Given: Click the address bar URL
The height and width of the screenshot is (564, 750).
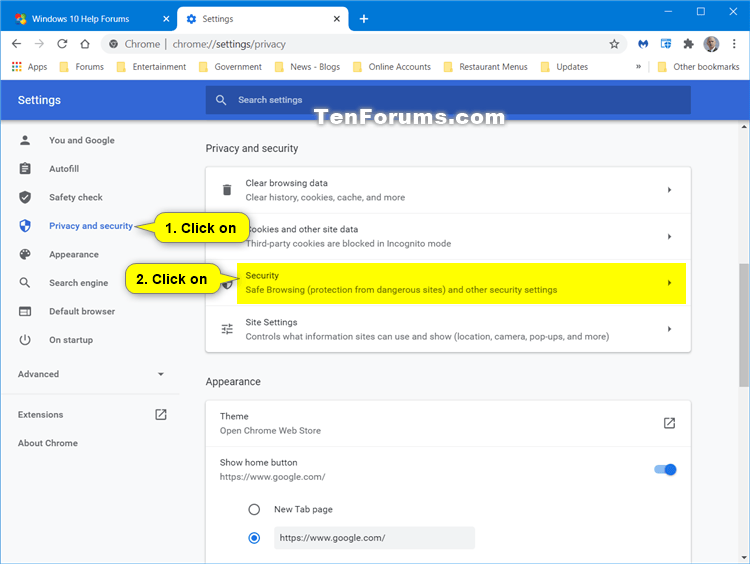Looking at the screenshot, I should coord(229,44).
